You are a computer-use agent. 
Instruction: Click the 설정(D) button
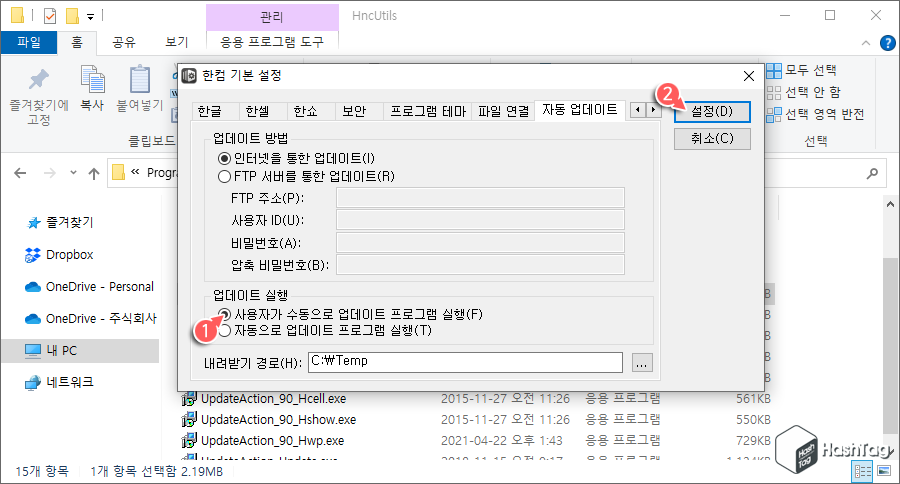[x=712, y=111]
